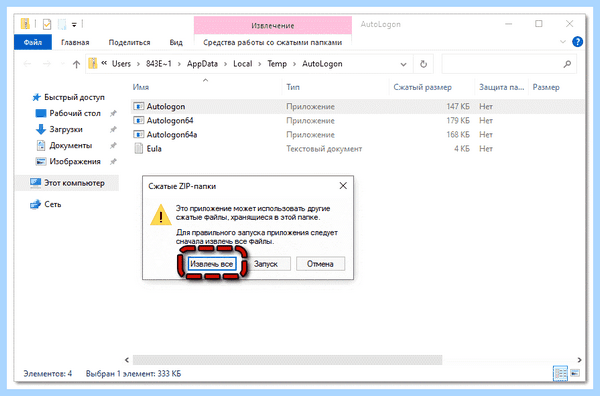Switch to the Главная ribbon tab

point(75,42)
